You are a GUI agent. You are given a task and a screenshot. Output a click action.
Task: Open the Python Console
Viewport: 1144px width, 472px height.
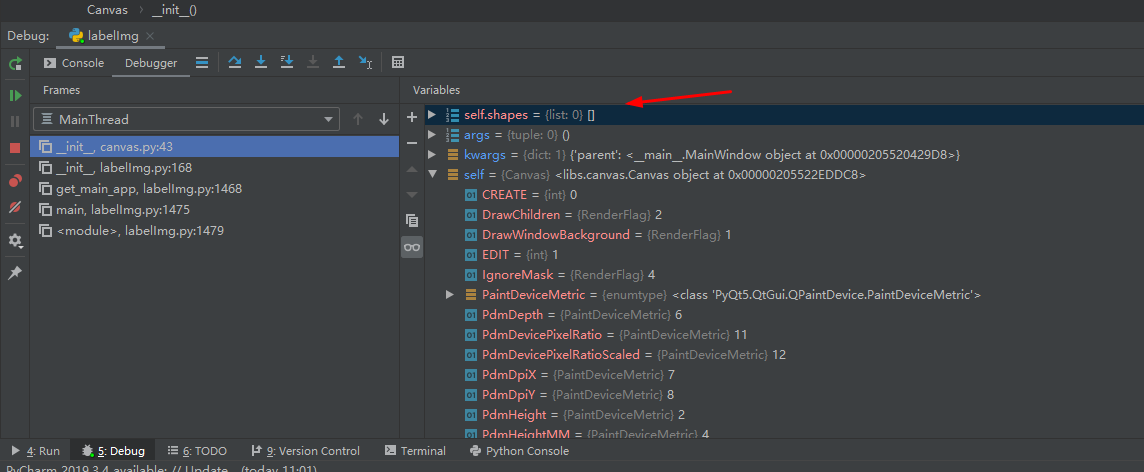coord(519,451)
